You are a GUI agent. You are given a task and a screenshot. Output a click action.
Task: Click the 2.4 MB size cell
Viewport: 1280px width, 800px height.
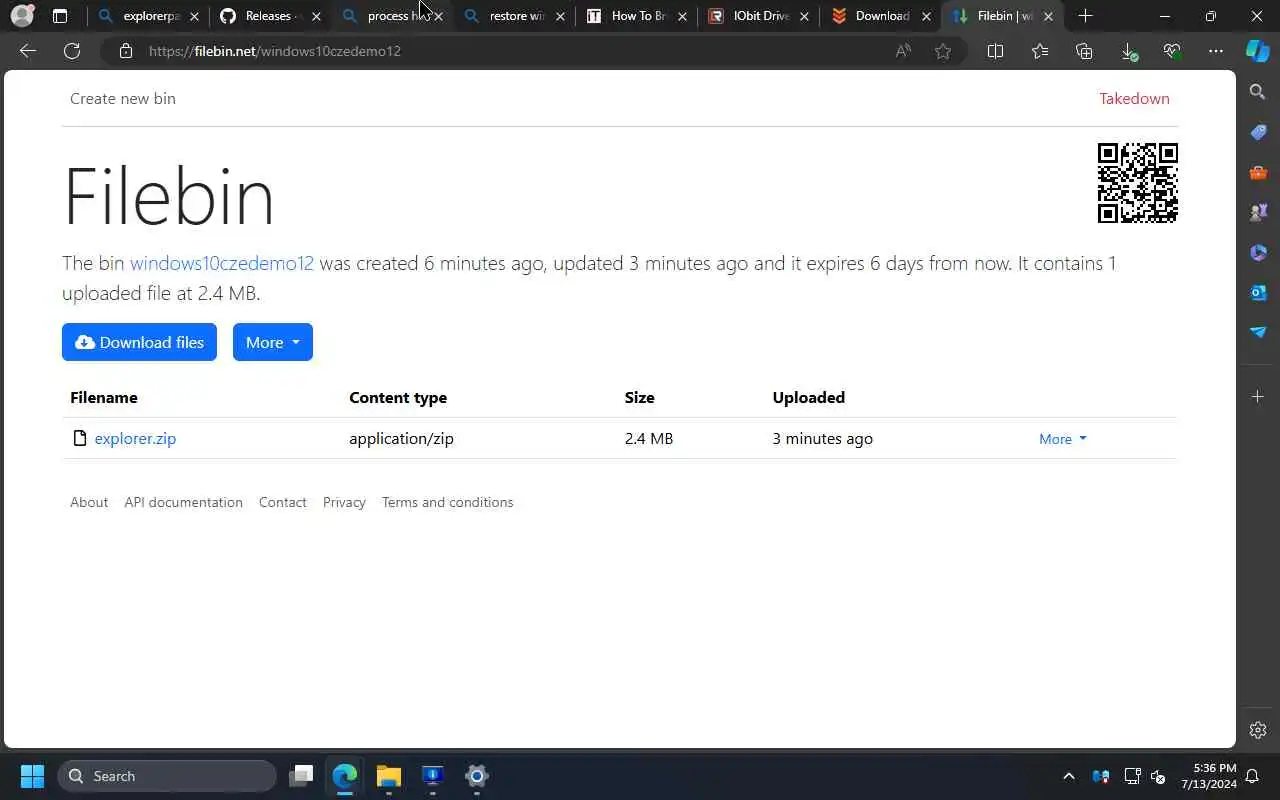pyautogui.click(x=649, y=438)
